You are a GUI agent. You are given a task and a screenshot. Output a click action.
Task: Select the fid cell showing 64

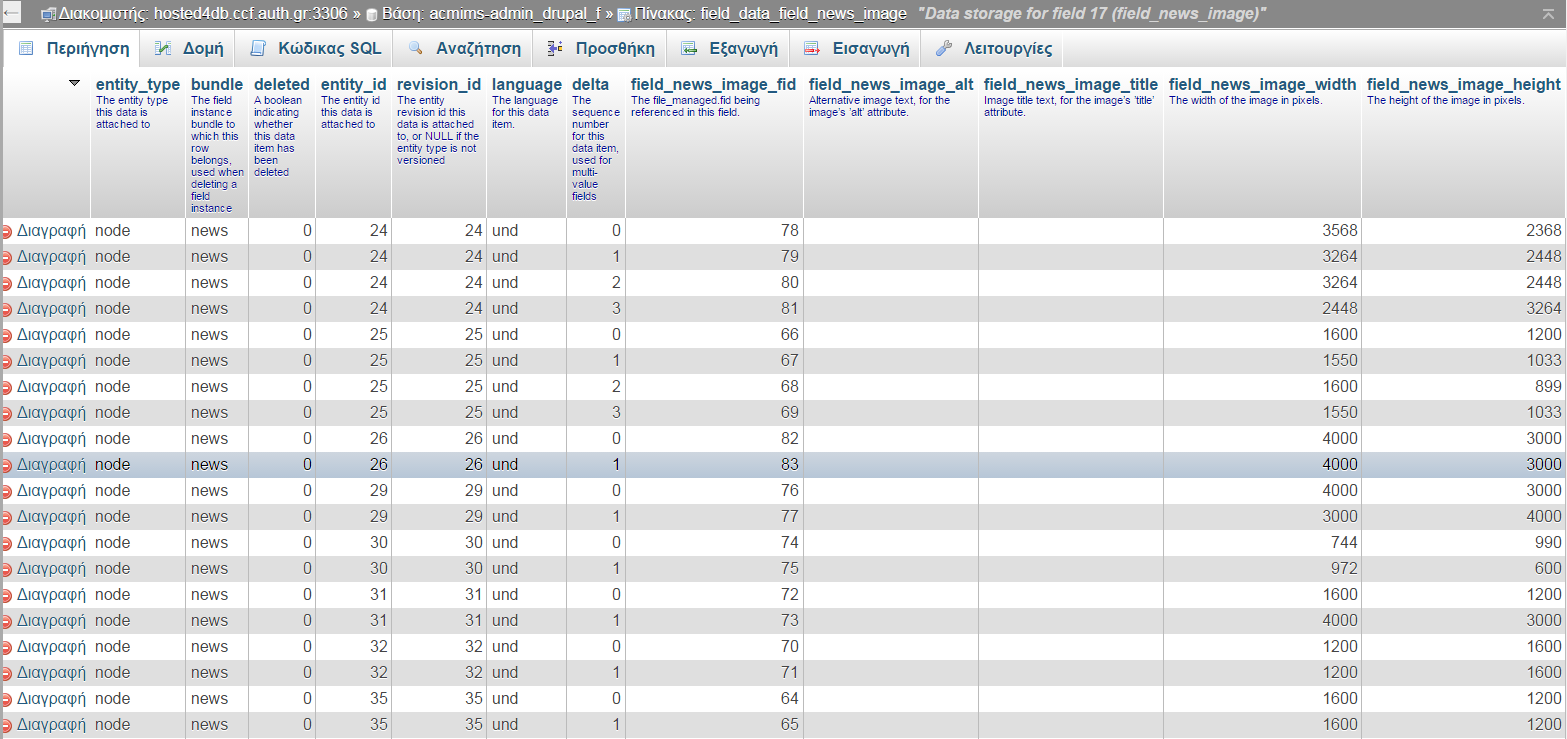[714, 698]
